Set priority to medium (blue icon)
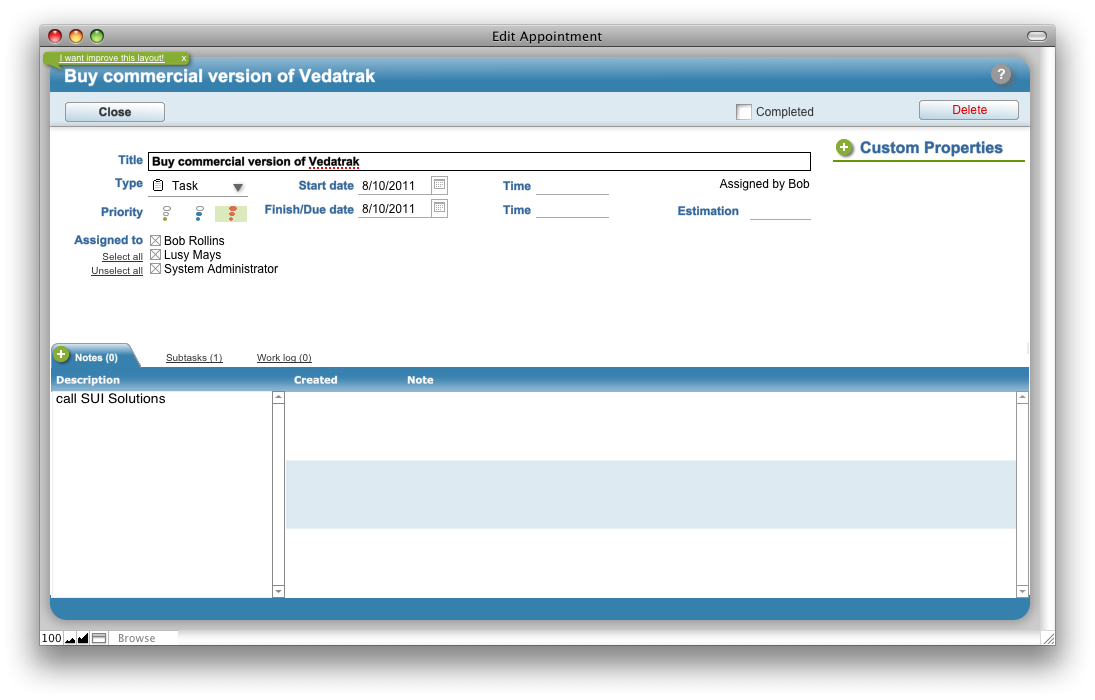Viewport: 1095px width, 700px height. coord(199,212)
